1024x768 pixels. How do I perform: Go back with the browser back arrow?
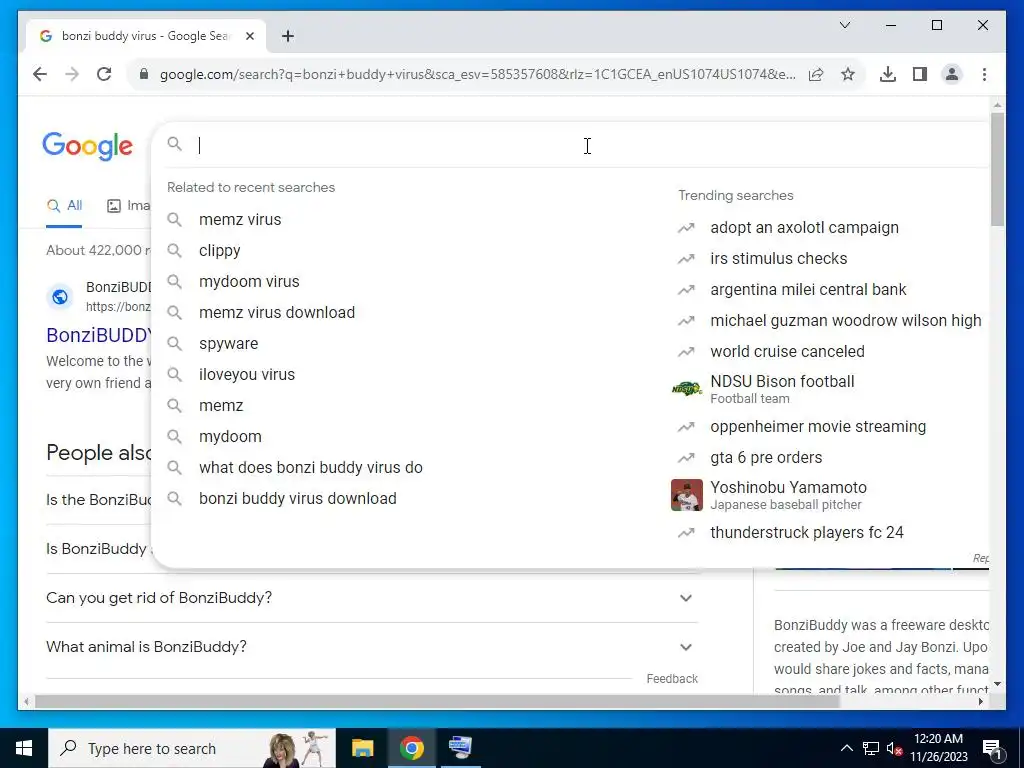[x=40, y=74]
